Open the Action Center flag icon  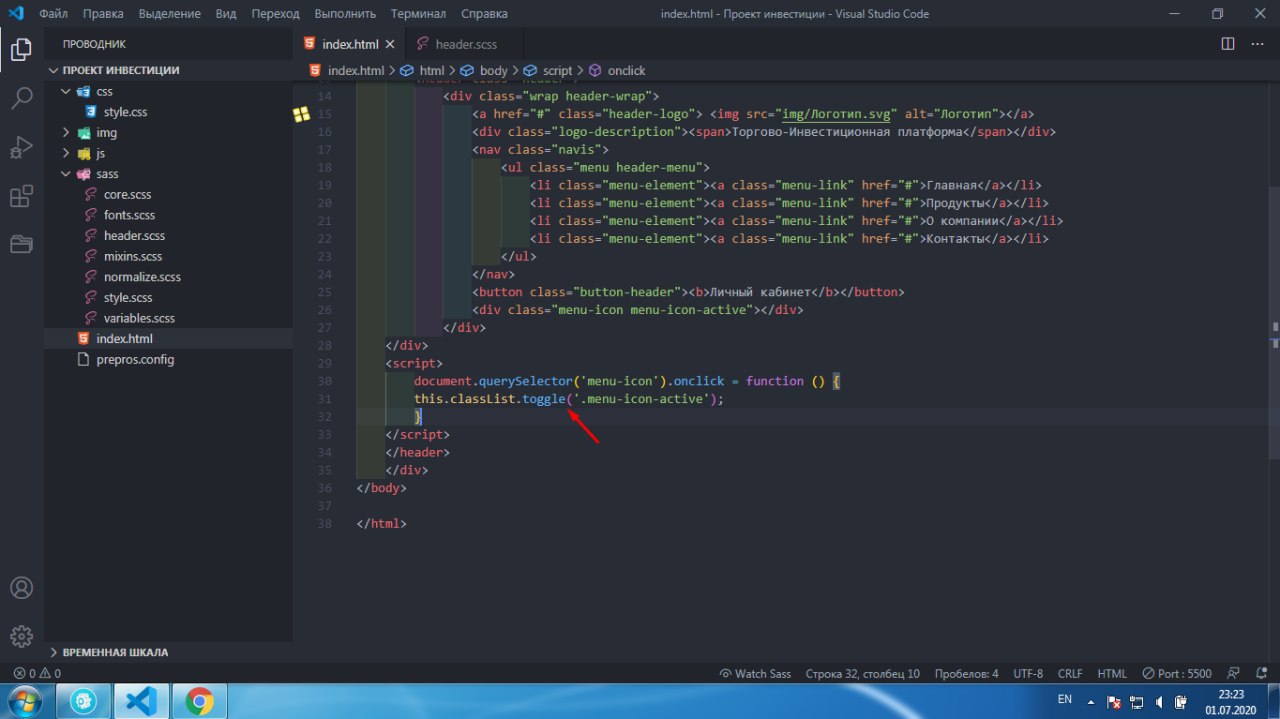pos(1114,702)
